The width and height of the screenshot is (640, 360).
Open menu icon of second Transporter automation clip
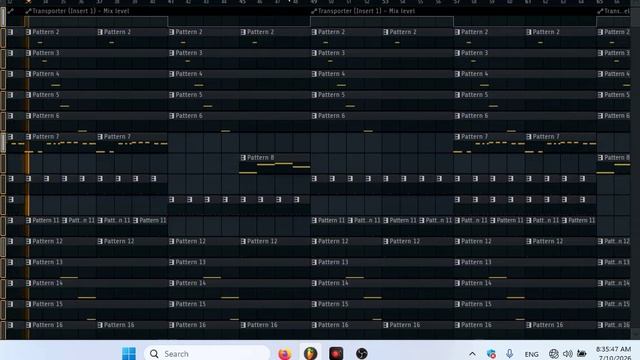point(314,11)
